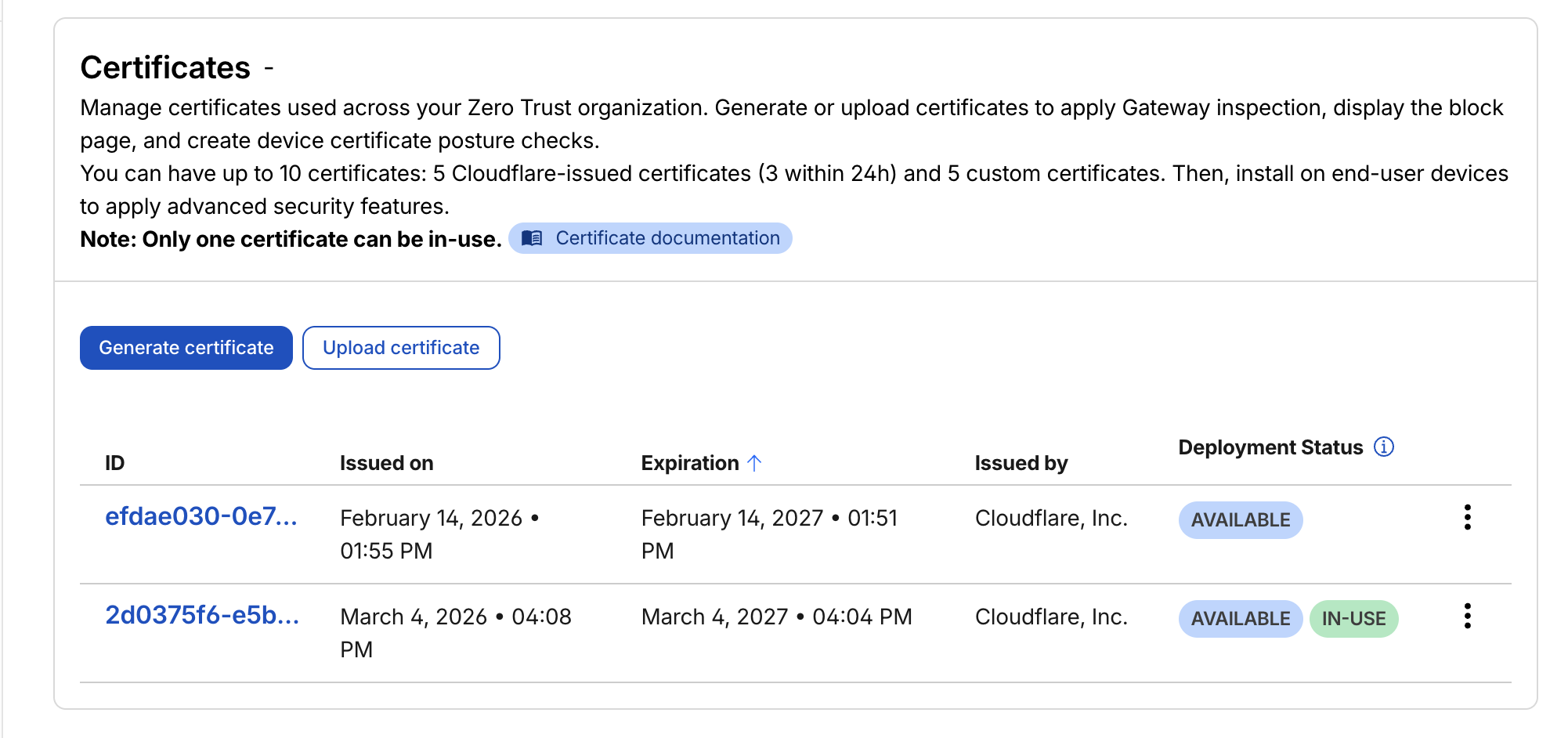Click the book icon on documentation badge
Screen dimensions: 1568x738
[532, 238]
